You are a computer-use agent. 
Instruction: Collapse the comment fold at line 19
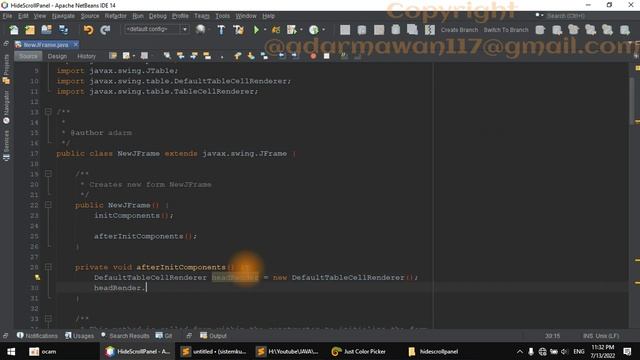(48, 173)
